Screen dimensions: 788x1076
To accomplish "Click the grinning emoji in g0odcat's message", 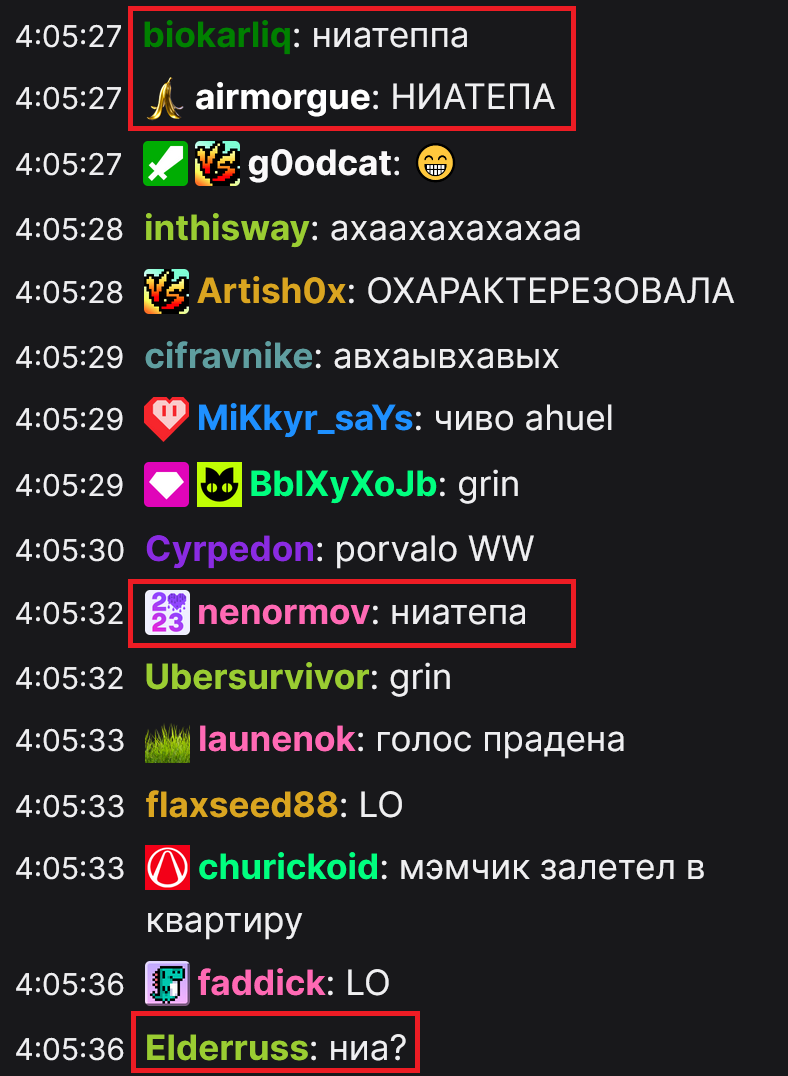I will pyautogui.click(x=436, y=164).
